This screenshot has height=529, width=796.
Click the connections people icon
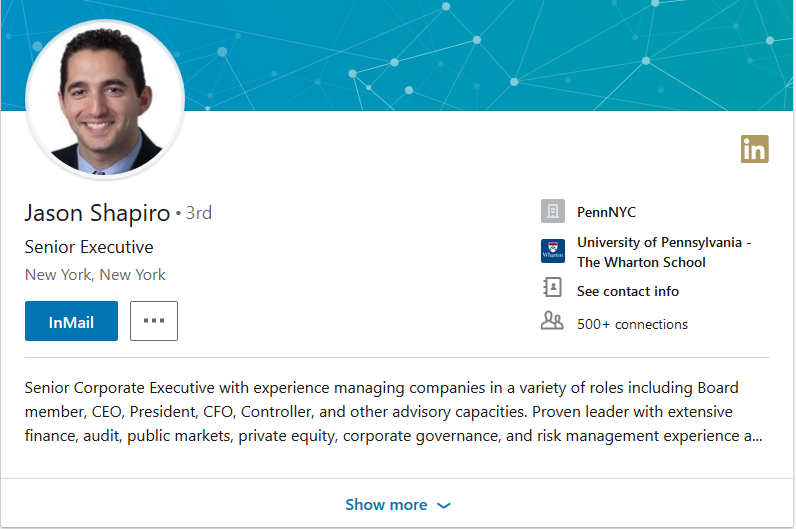click(552, 321)
